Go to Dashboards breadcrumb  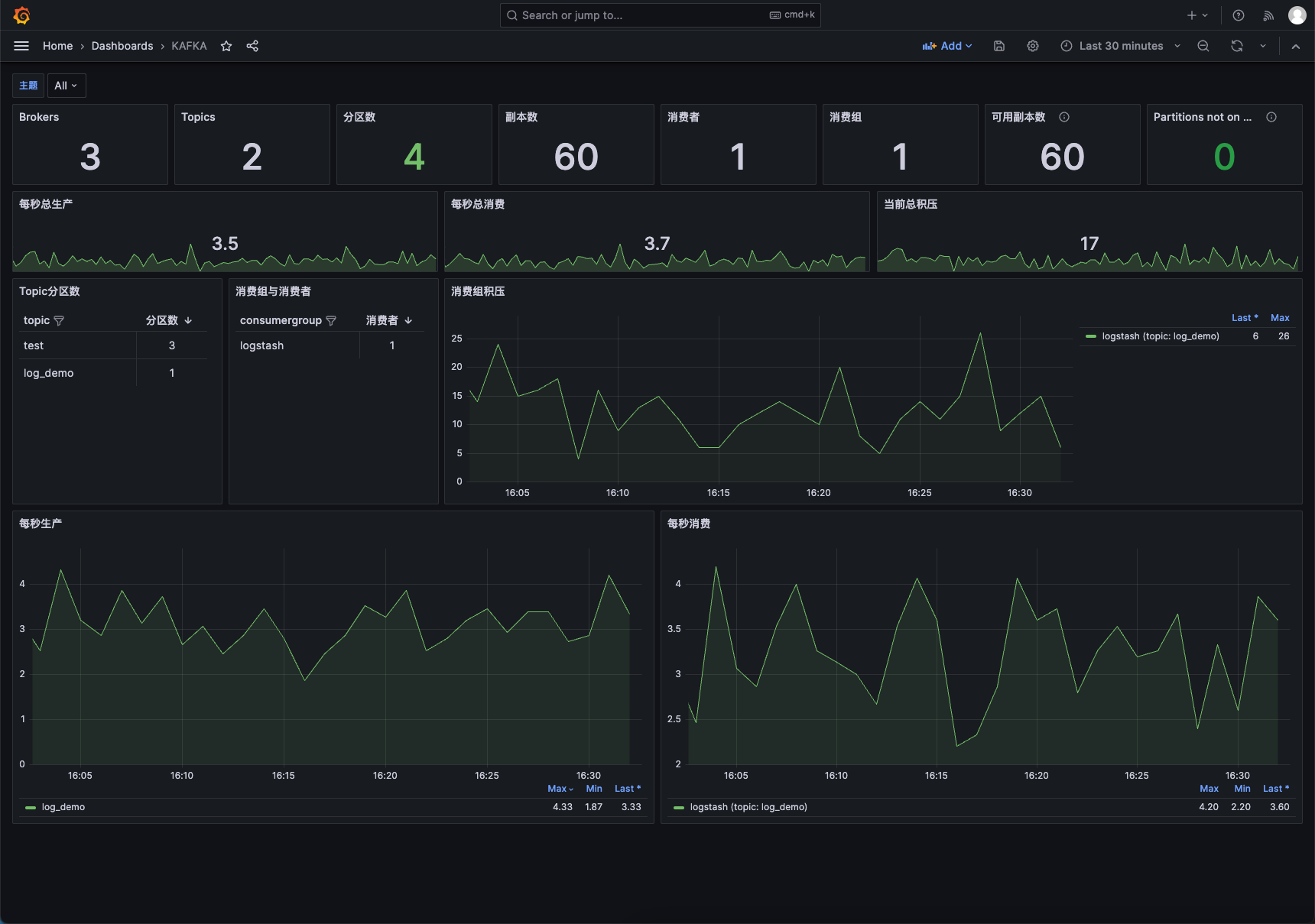(x=122, y=46)
